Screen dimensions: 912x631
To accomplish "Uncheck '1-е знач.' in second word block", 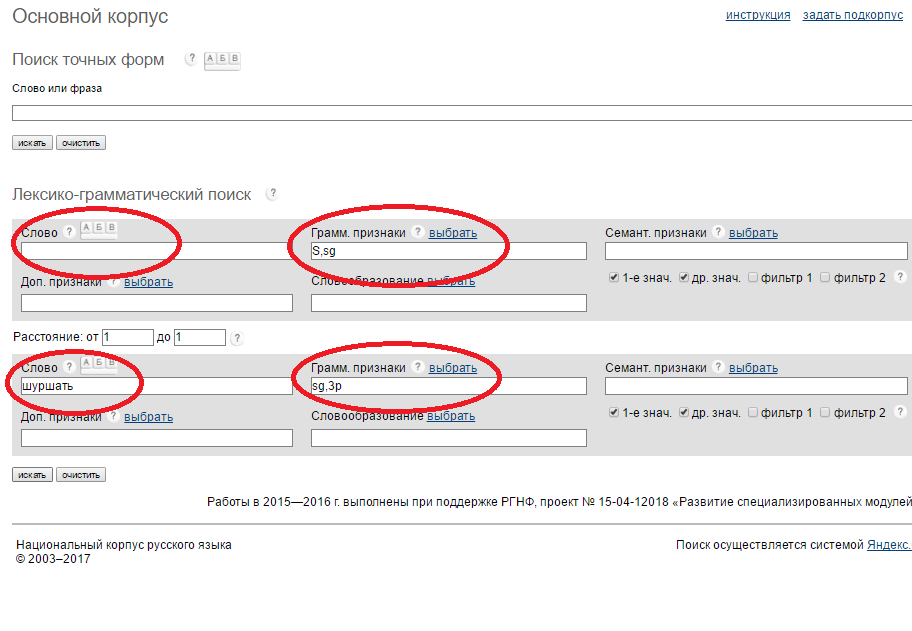I will [x=614, y=412].
